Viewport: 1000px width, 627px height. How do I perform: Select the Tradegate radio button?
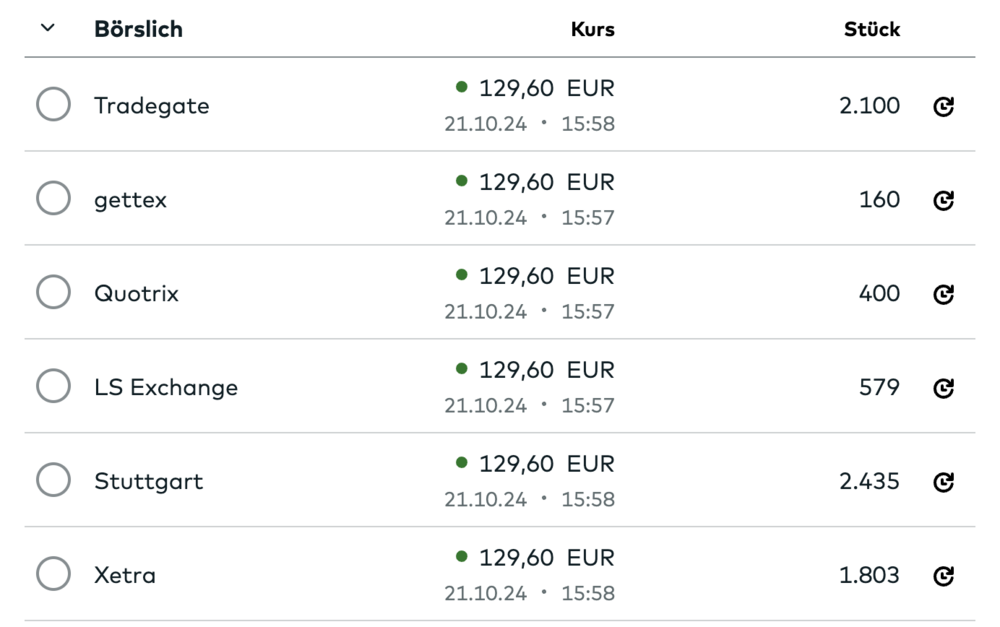coord(53,104)
